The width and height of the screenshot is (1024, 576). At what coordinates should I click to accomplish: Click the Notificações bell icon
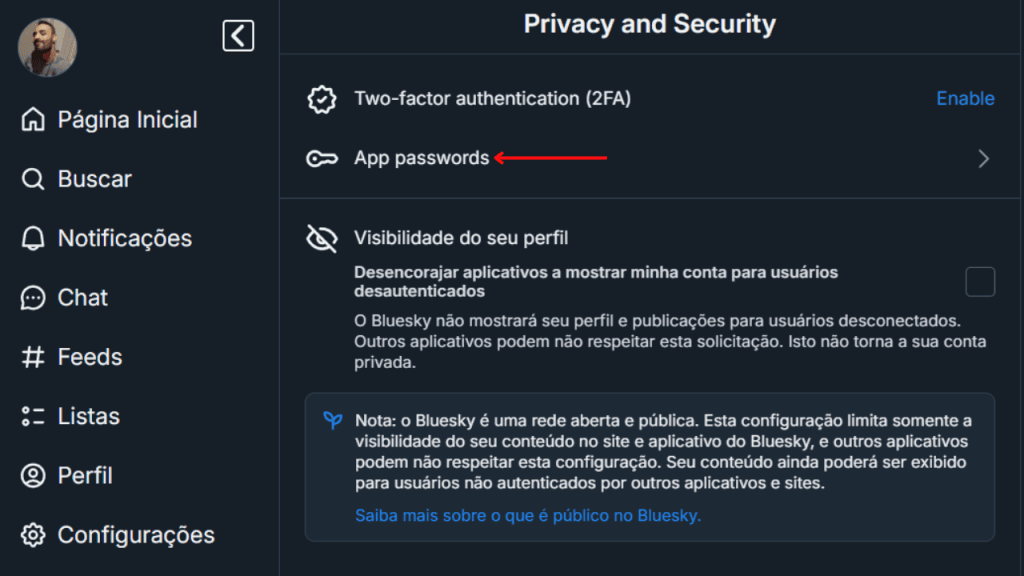point(34,238)
